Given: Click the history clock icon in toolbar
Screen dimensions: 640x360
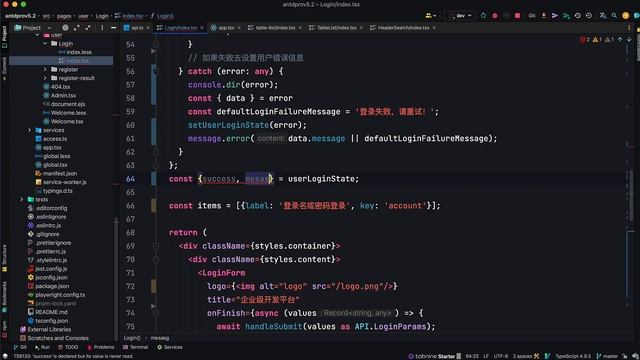Looking at the screenshot, I should pos(578,16).
